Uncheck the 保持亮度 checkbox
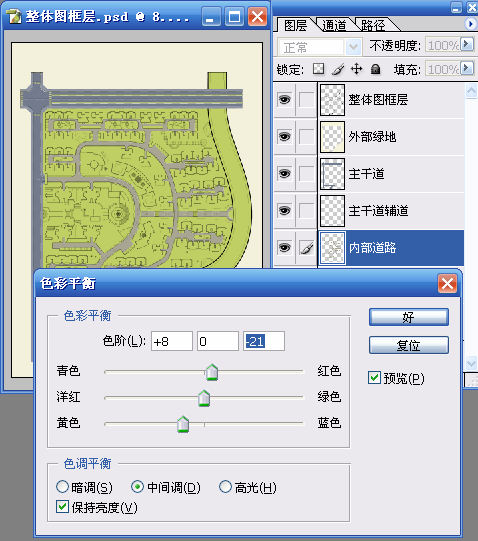Screen dimensions: 478x541 [x=62, y=506]
